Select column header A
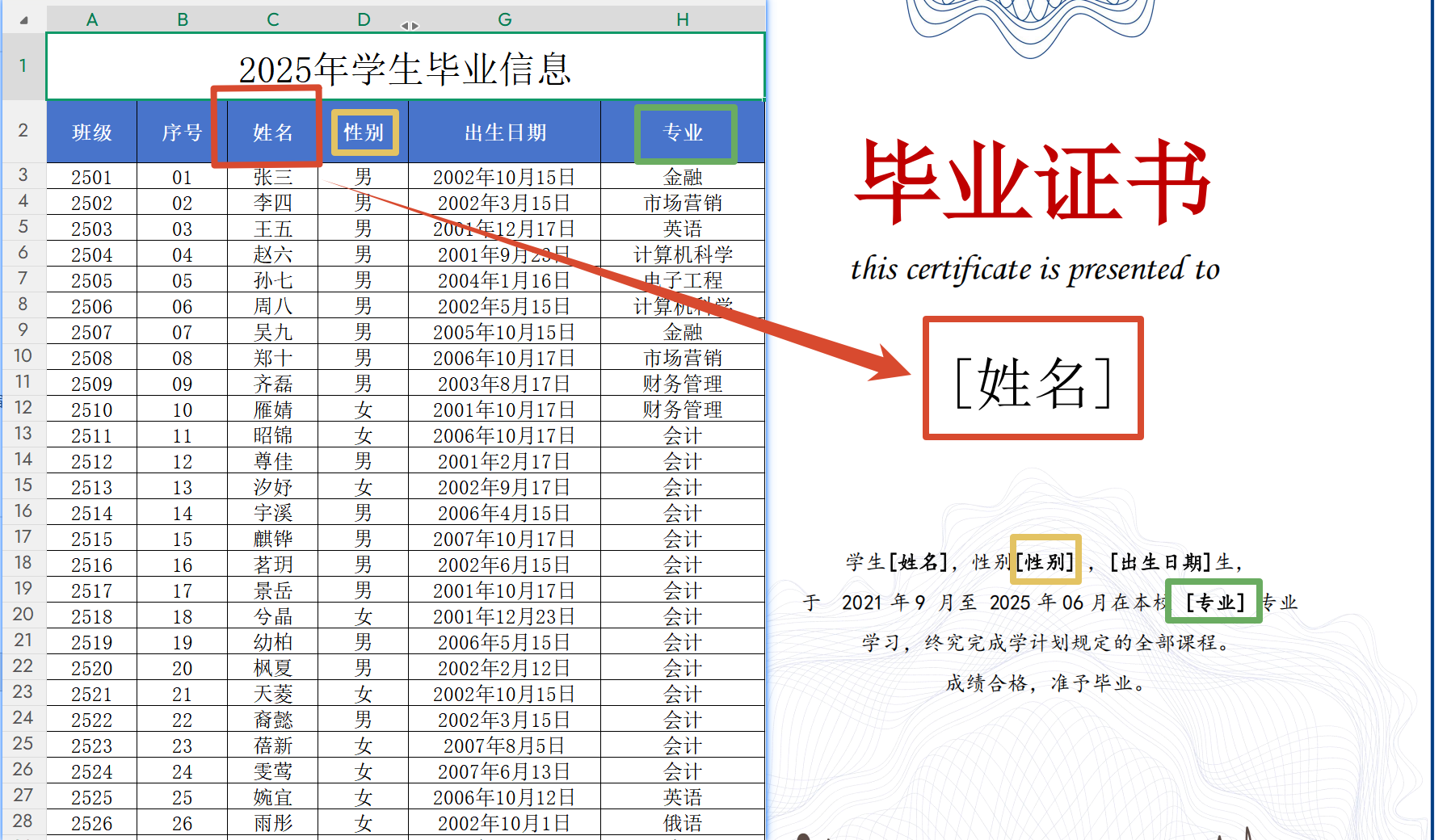The image size is (1447, 840). click(92, 18)
